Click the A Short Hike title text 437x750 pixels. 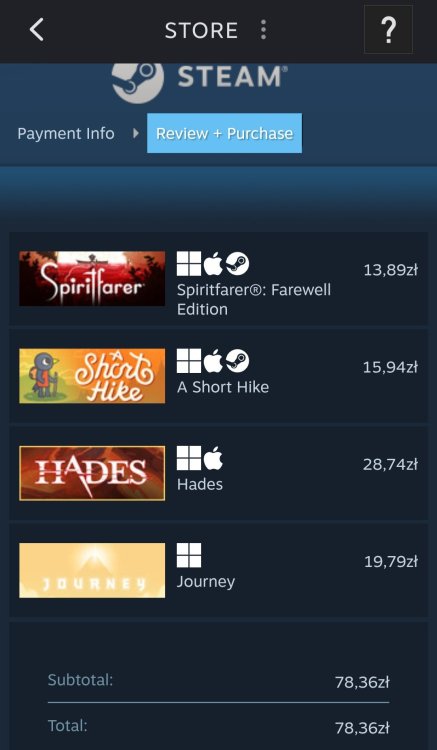point(223,387)
